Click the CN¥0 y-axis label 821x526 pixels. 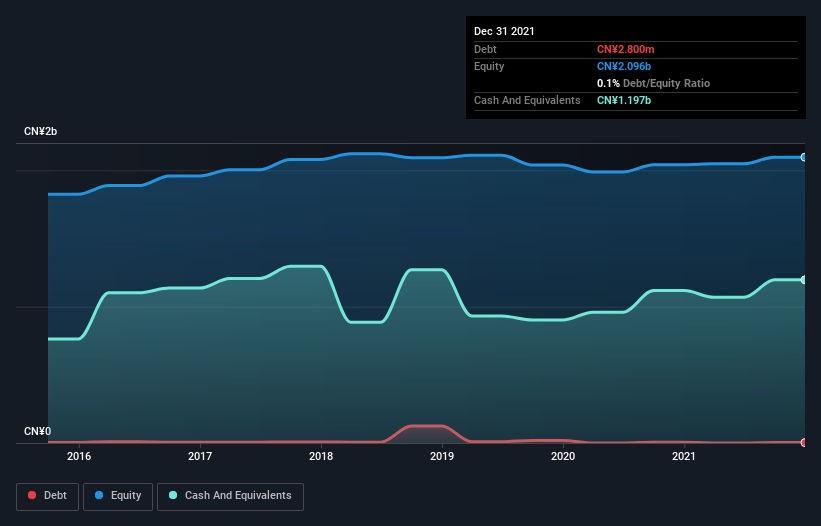click(38, 431)
